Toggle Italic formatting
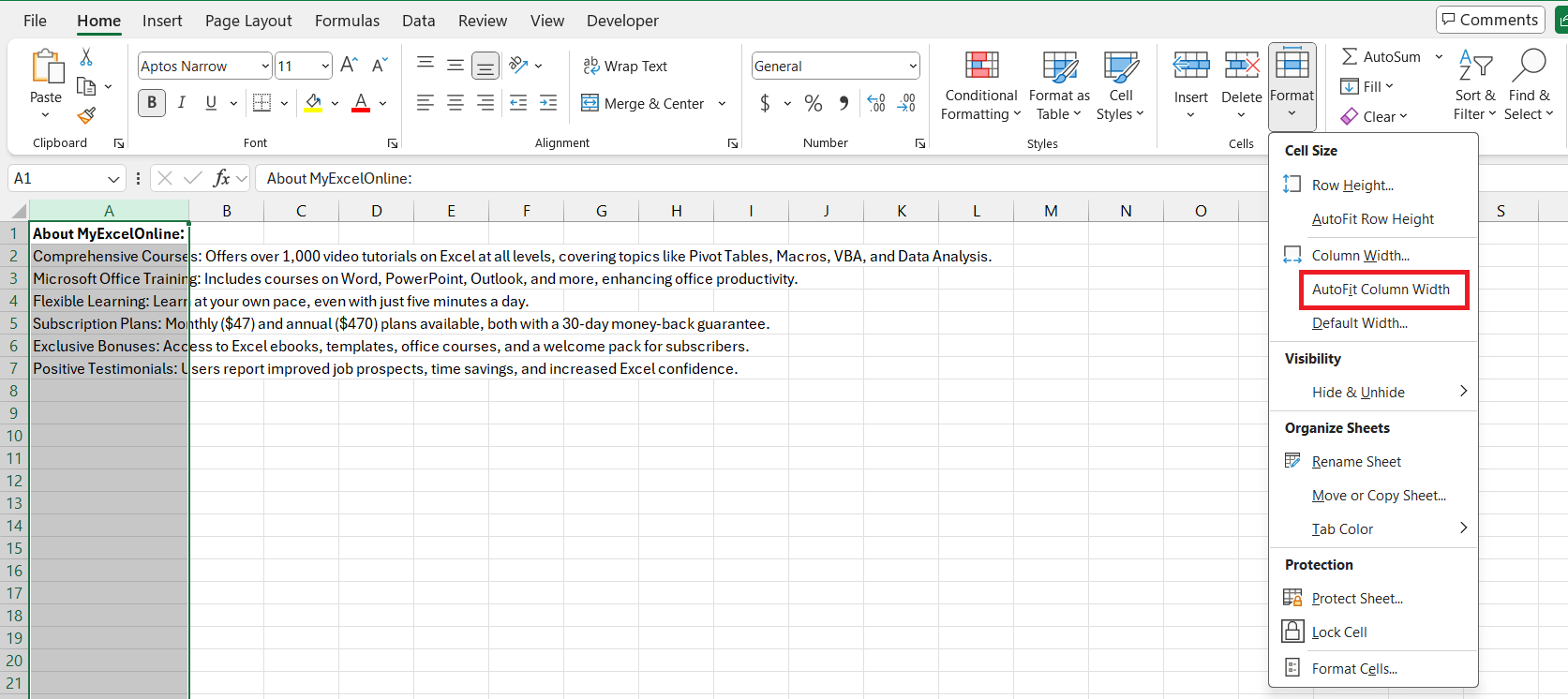The width and height of the screenshot is (1568, 699). pos(182,103)
